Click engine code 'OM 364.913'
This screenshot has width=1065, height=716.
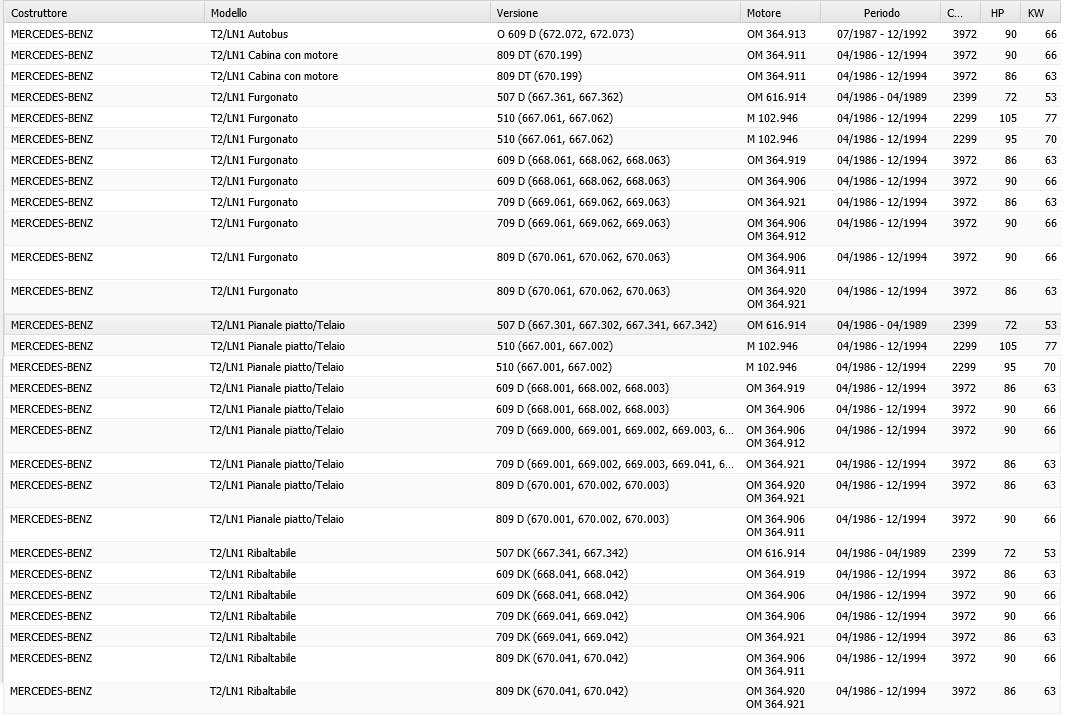(x=776, y=34)
